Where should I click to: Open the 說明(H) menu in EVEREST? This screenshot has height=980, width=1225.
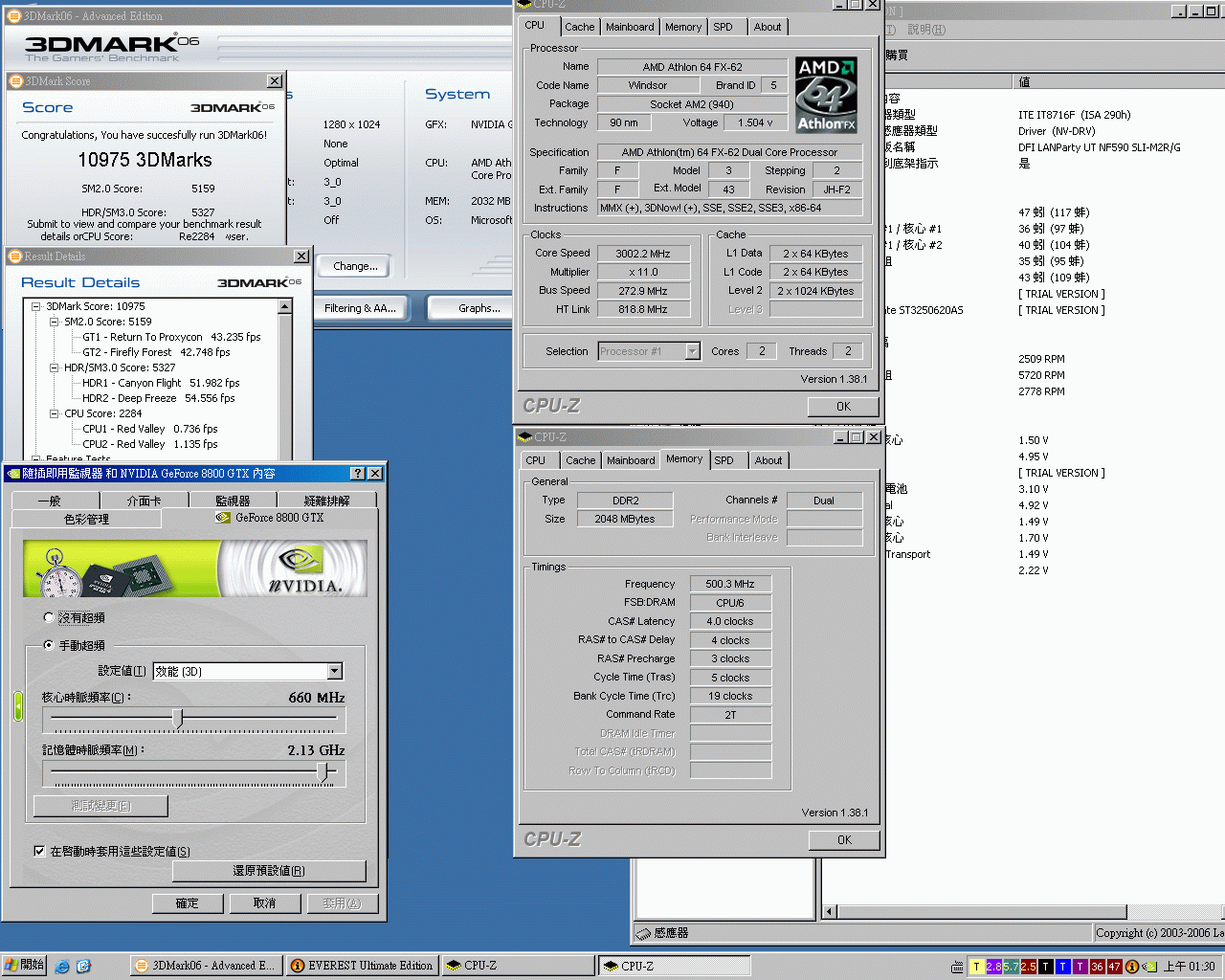tap(925, 30)
